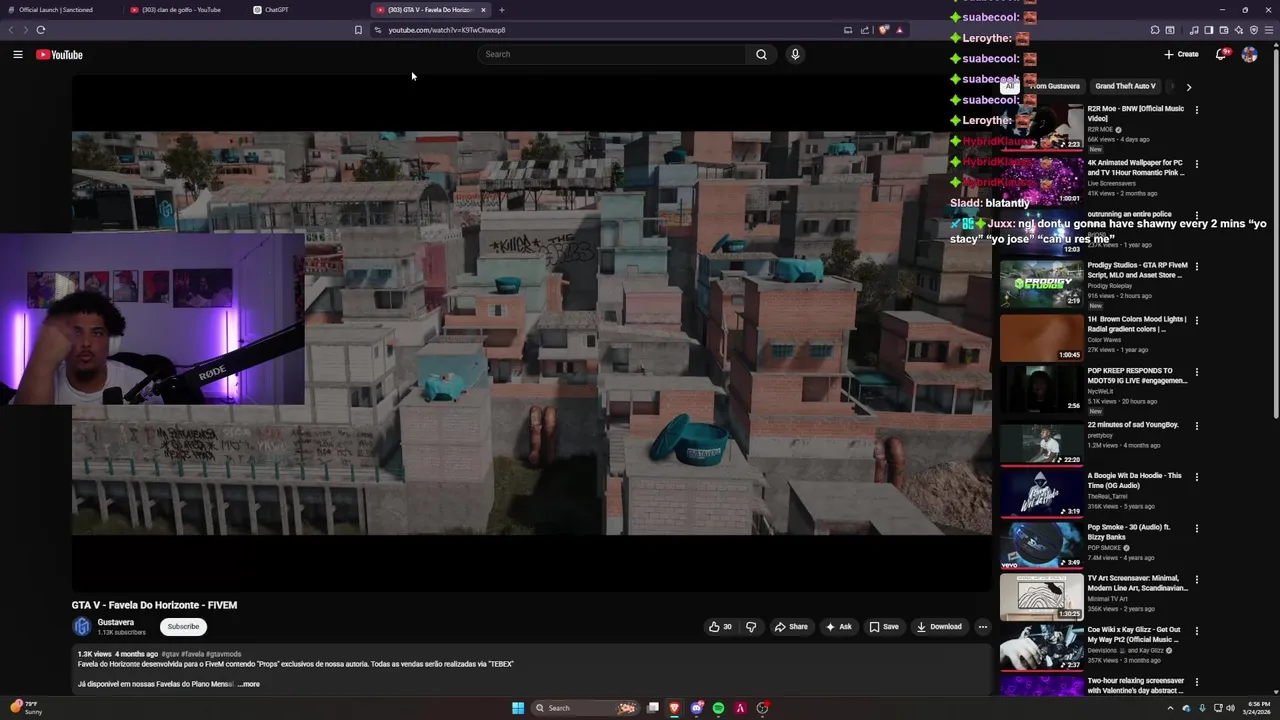Open more actions ellipsis beside Download

(x=983, y=627)
